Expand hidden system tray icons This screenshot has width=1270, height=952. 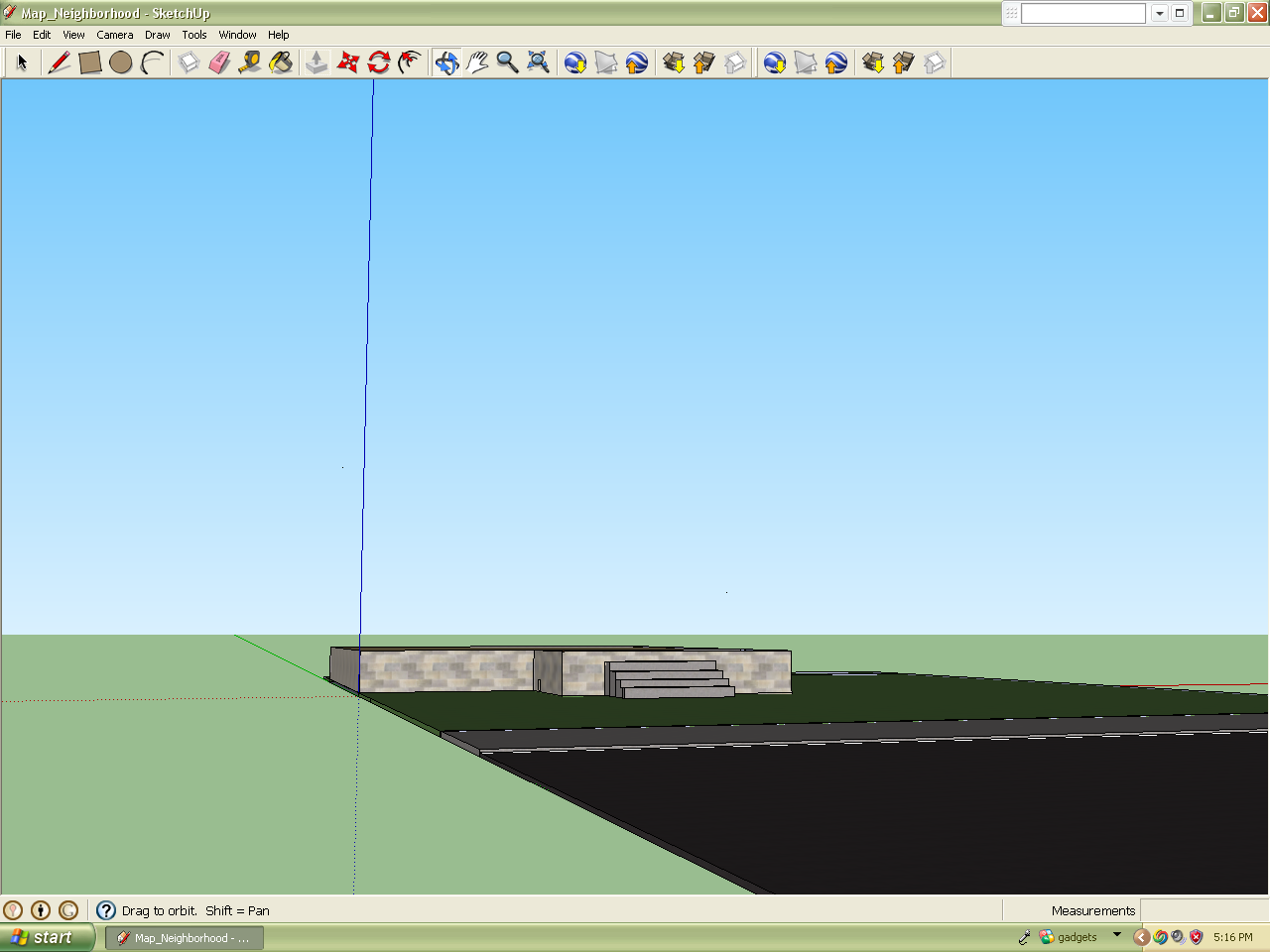(x=1141, y=937)
